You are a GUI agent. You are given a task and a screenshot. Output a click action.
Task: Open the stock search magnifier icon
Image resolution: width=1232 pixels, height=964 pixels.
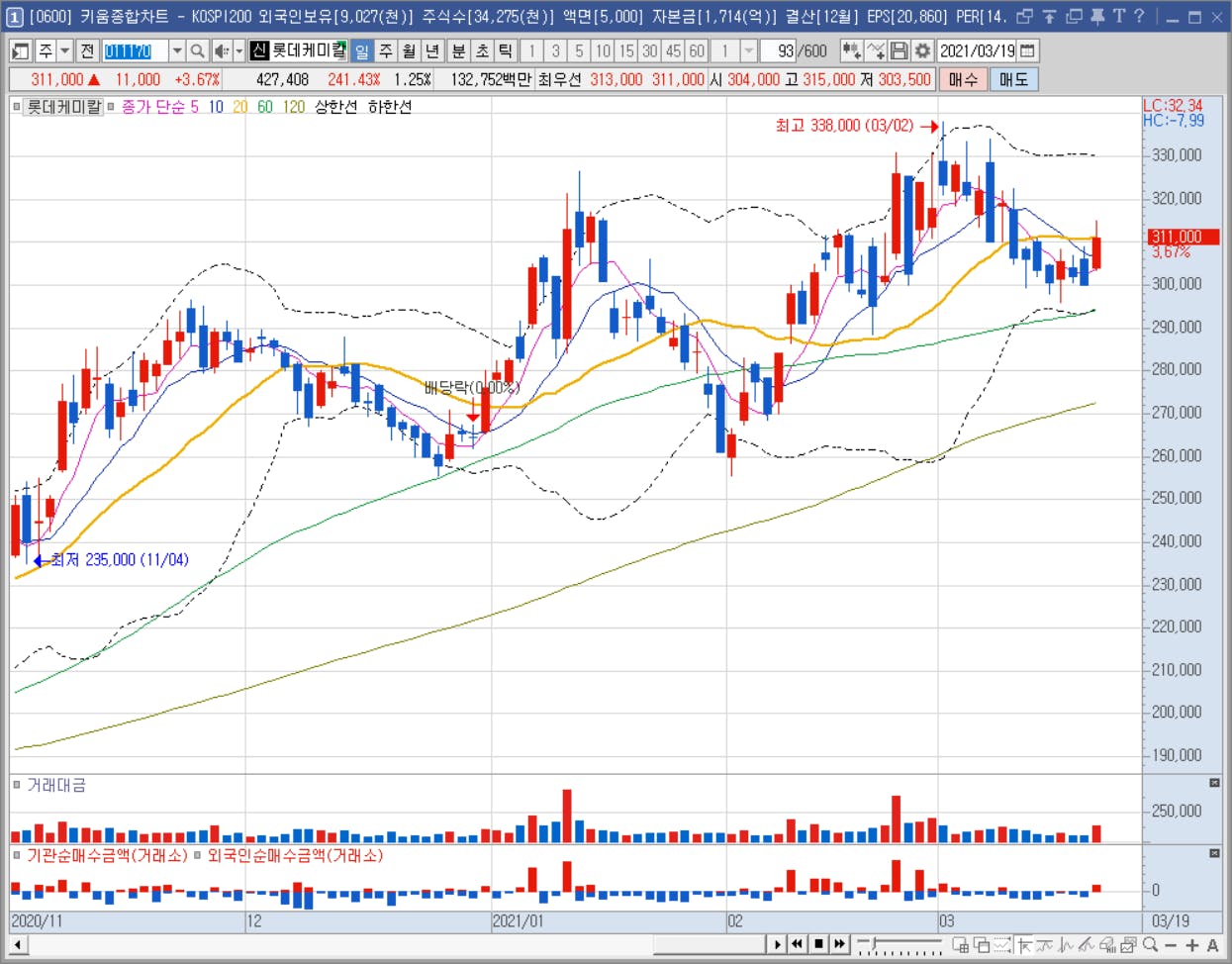pos(197,50)
